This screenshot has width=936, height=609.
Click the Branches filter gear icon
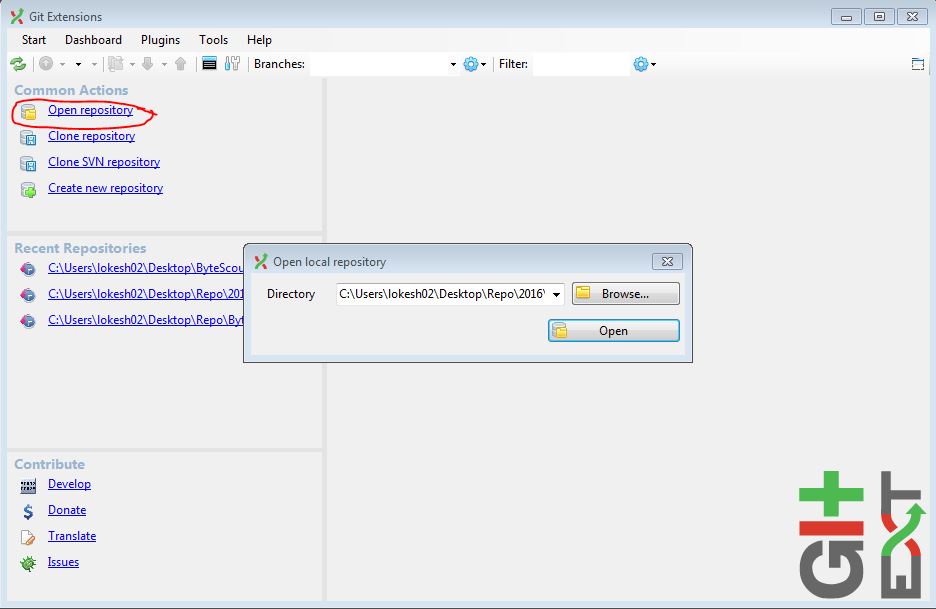click(471, 64)
